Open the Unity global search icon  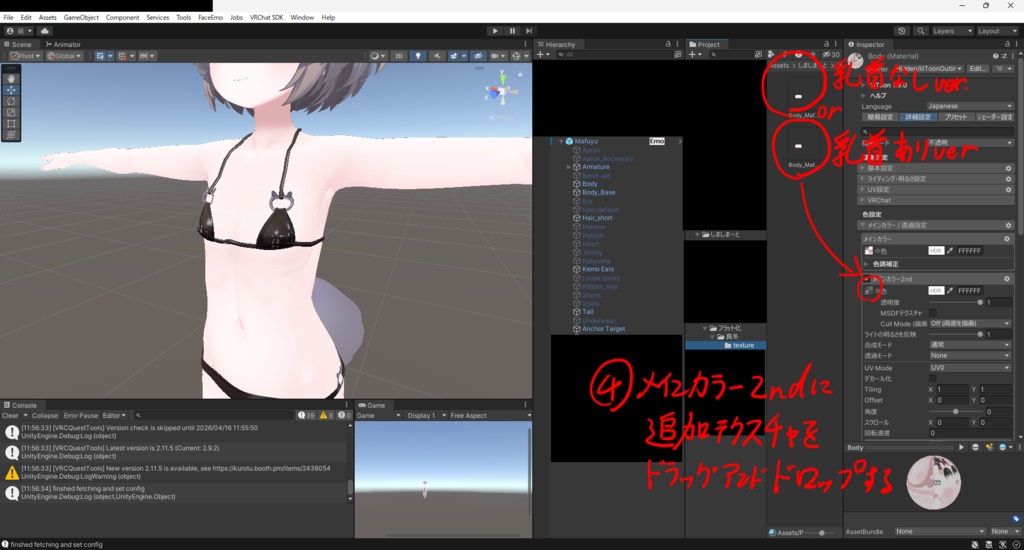point(921,31)
